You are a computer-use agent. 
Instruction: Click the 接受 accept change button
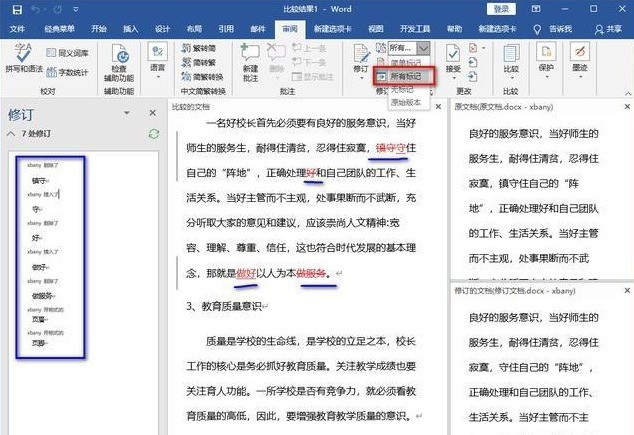click(453, 61)
